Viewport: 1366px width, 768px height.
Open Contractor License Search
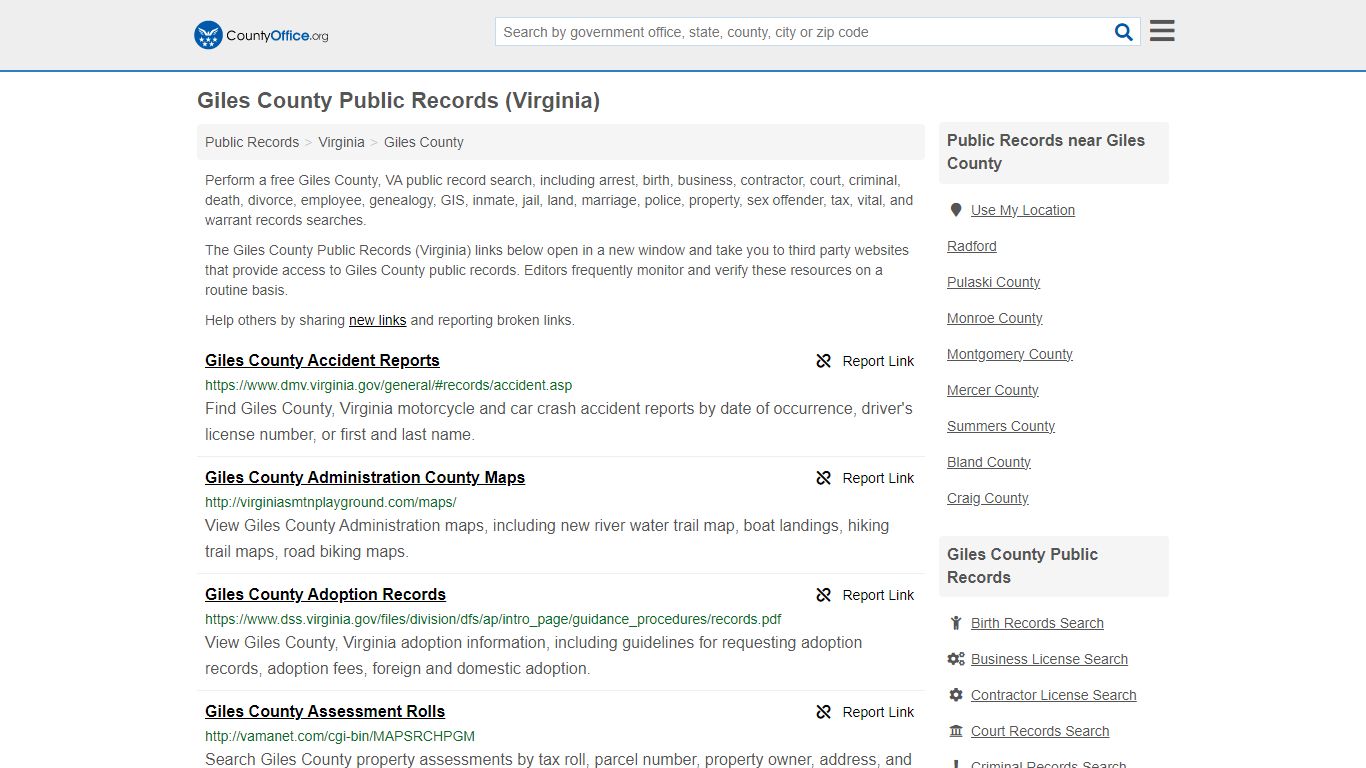tap(1054, 695)
